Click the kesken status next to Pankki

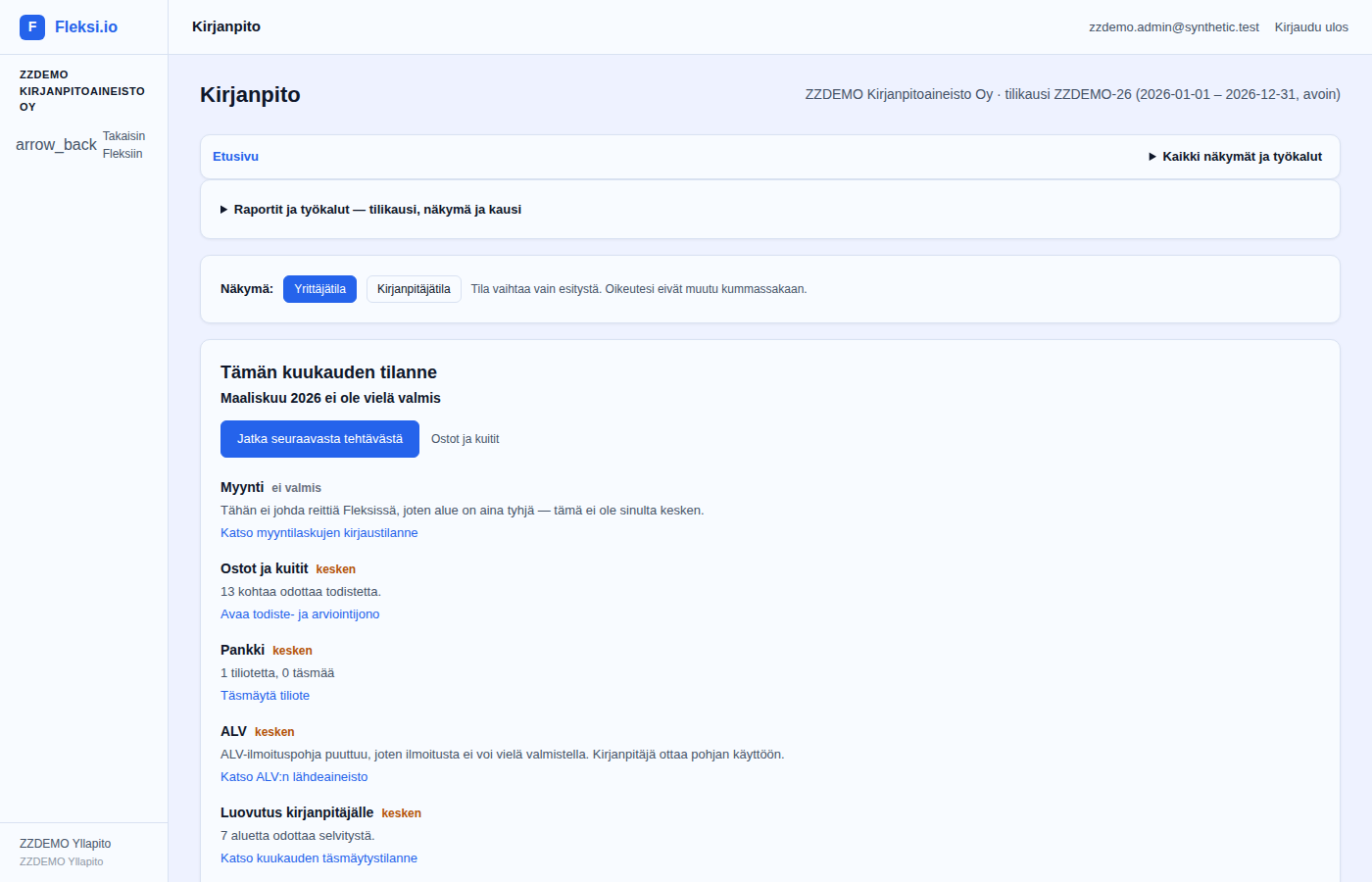[292, 651]
